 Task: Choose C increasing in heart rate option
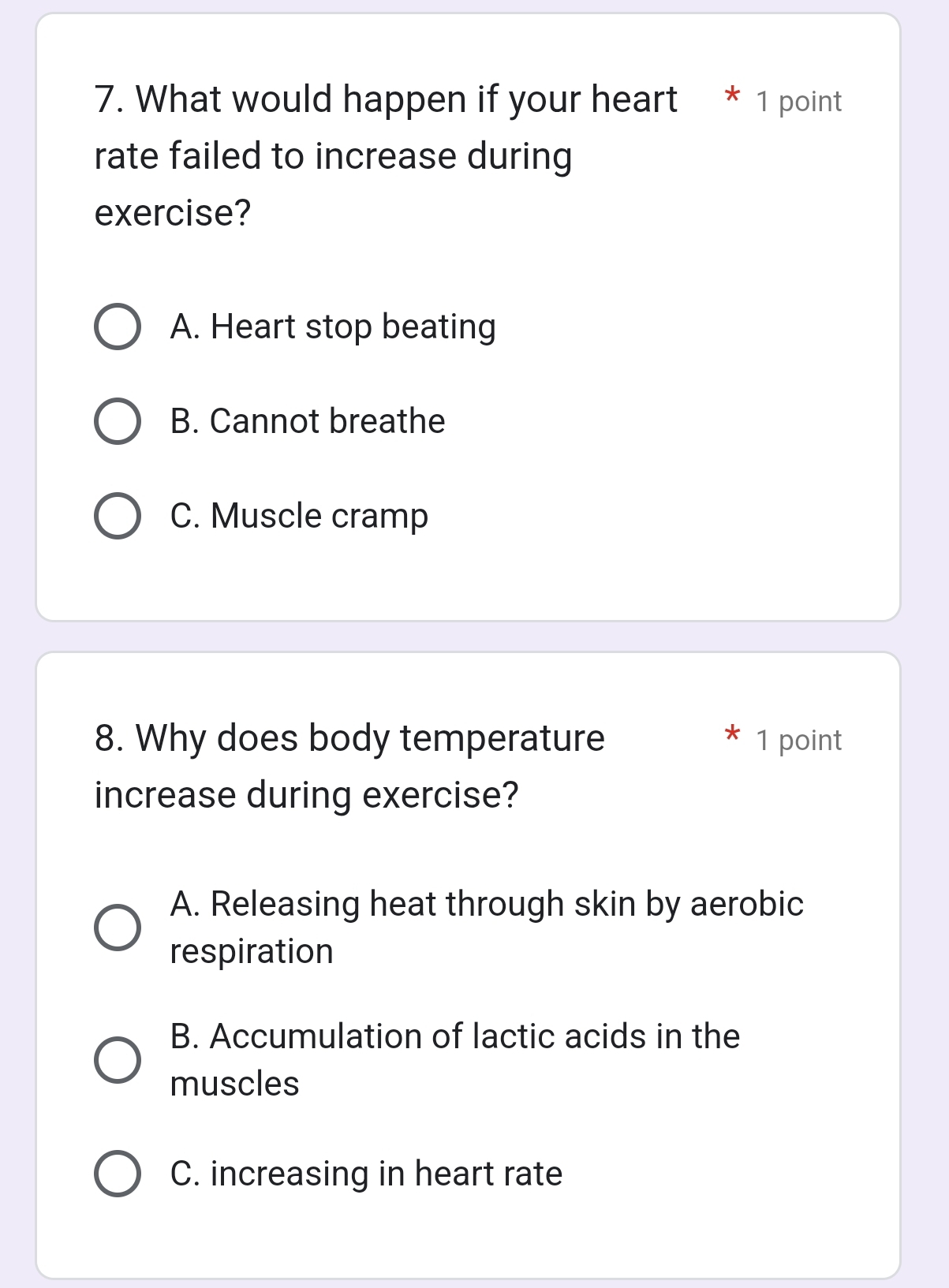pos(117,1174)
